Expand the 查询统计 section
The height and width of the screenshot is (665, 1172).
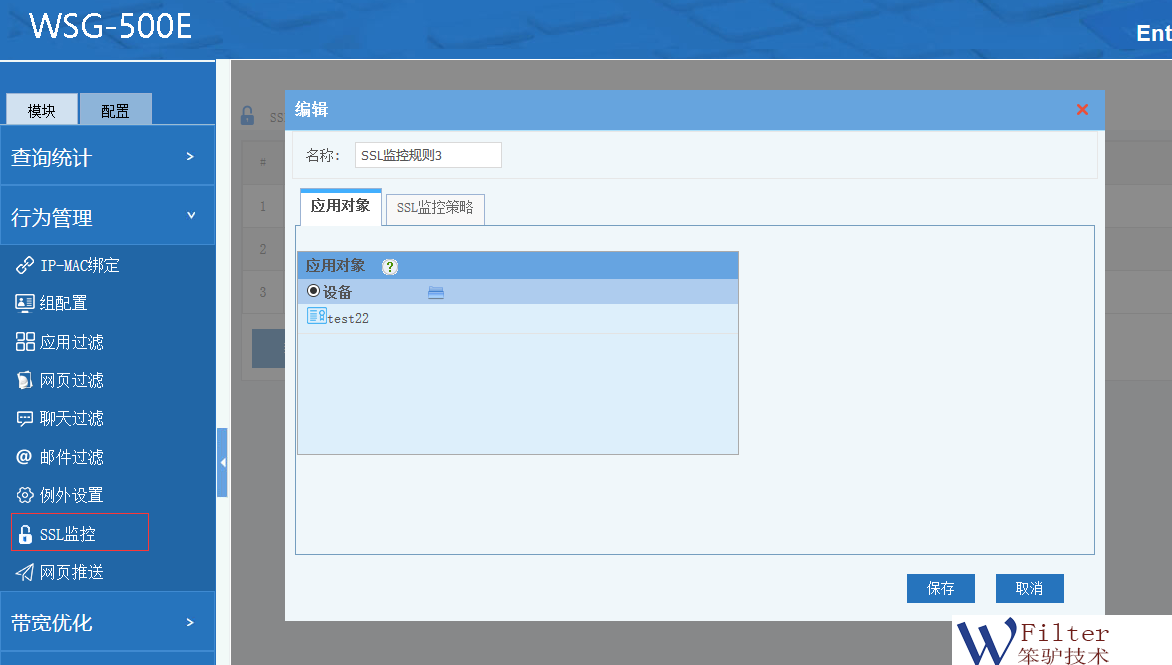point(107,157)
